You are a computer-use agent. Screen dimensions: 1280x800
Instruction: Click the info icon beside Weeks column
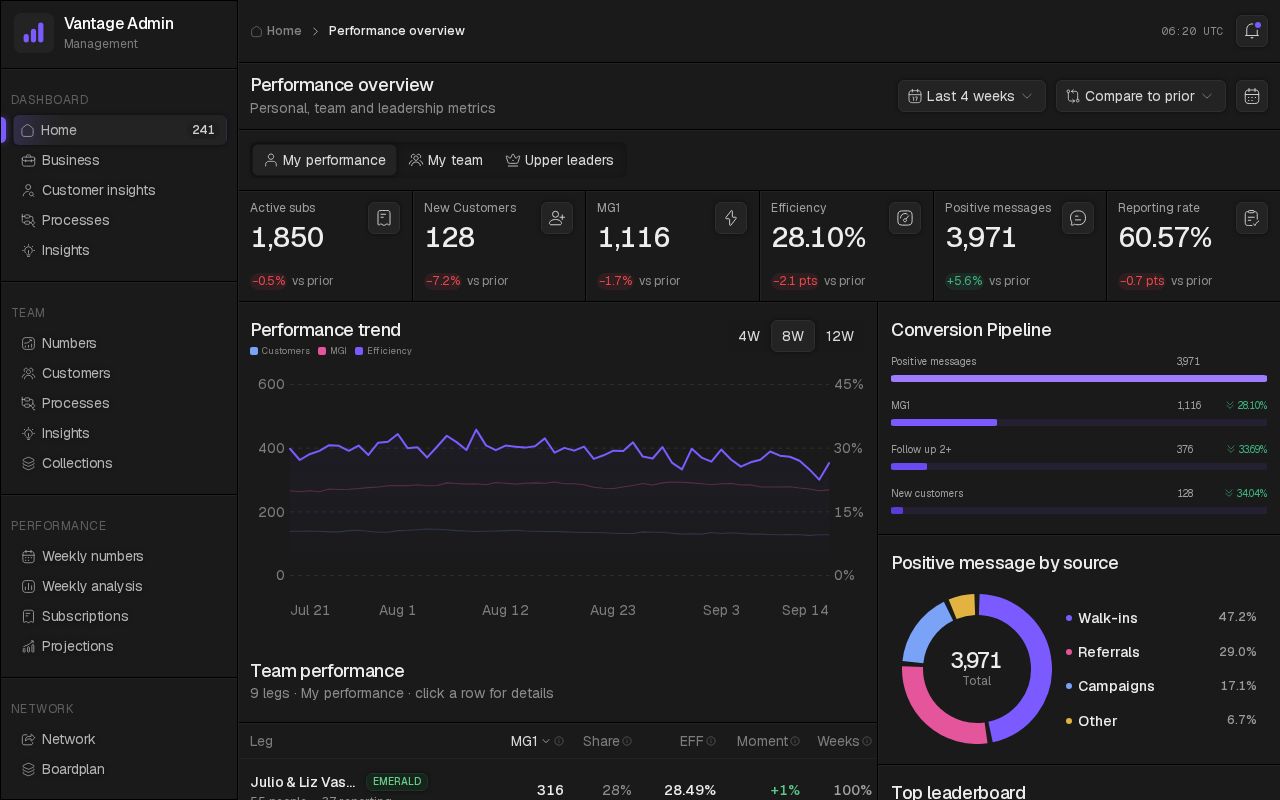(867, 741)
